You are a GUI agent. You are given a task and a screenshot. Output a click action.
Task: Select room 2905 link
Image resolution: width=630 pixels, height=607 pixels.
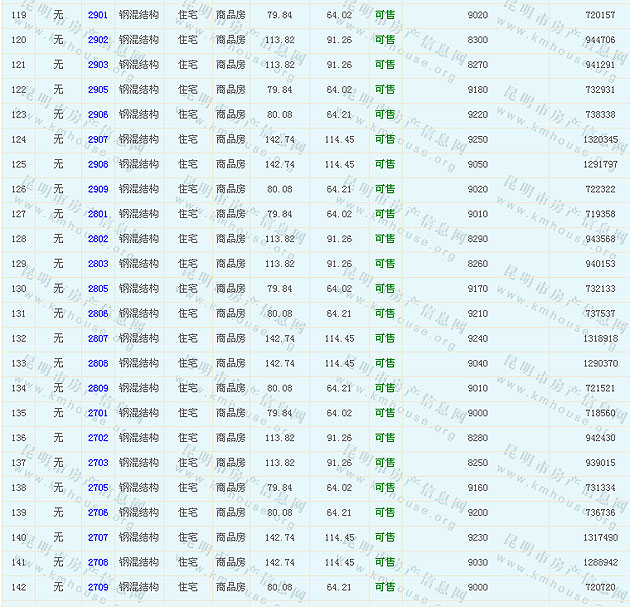click(97, 90)
